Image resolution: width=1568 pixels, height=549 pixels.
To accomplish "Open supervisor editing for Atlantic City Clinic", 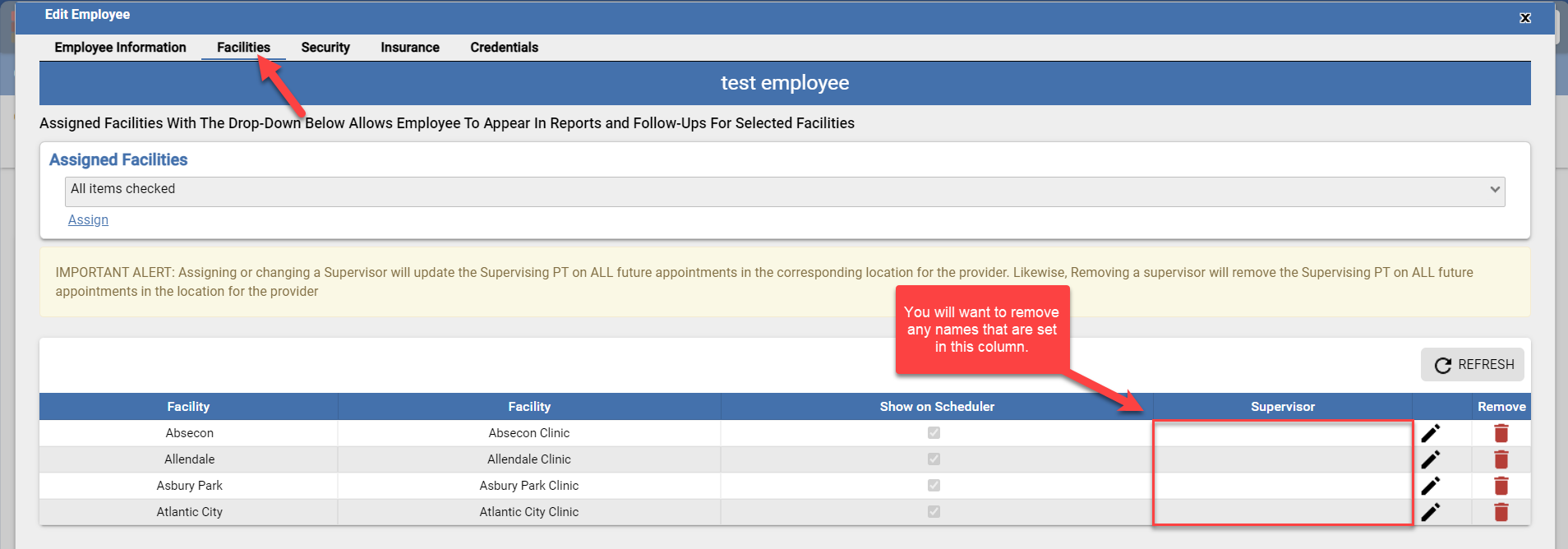I will (1431, 511).
